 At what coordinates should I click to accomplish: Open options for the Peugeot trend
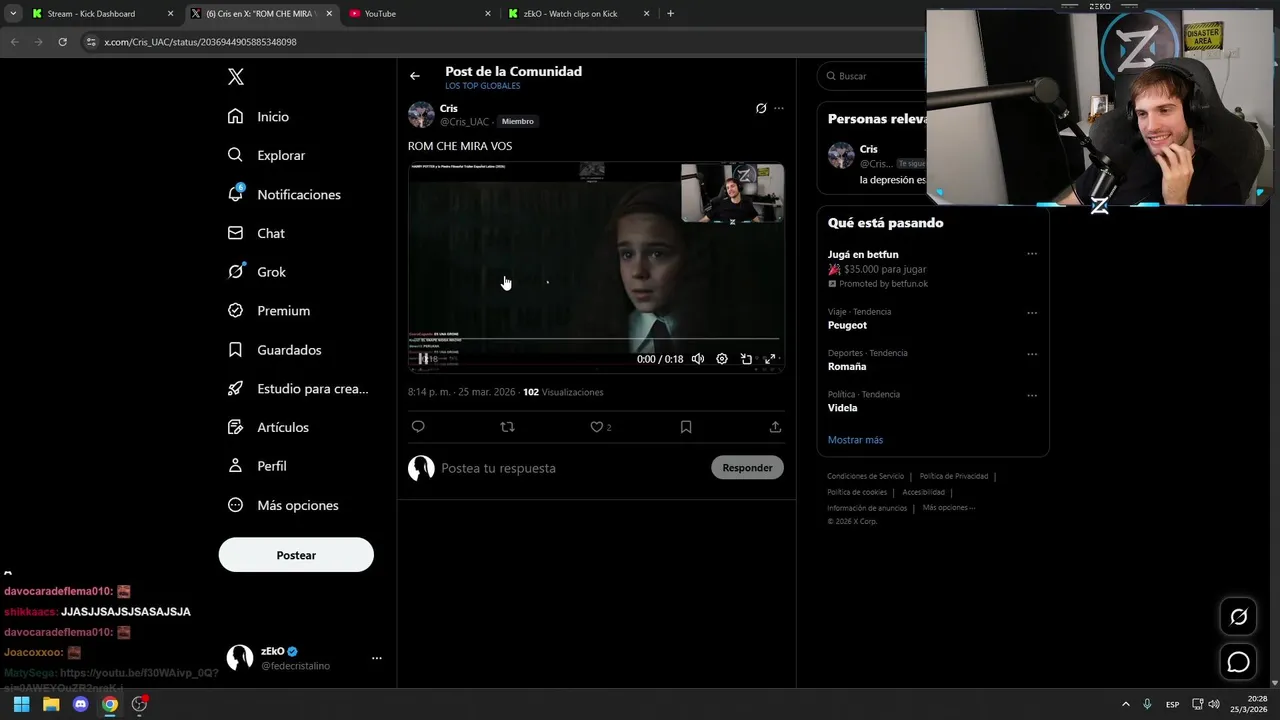(x=1032, y=313)
